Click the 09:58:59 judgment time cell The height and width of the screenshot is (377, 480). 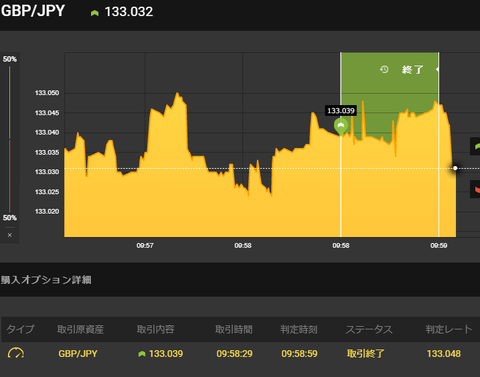299,354
